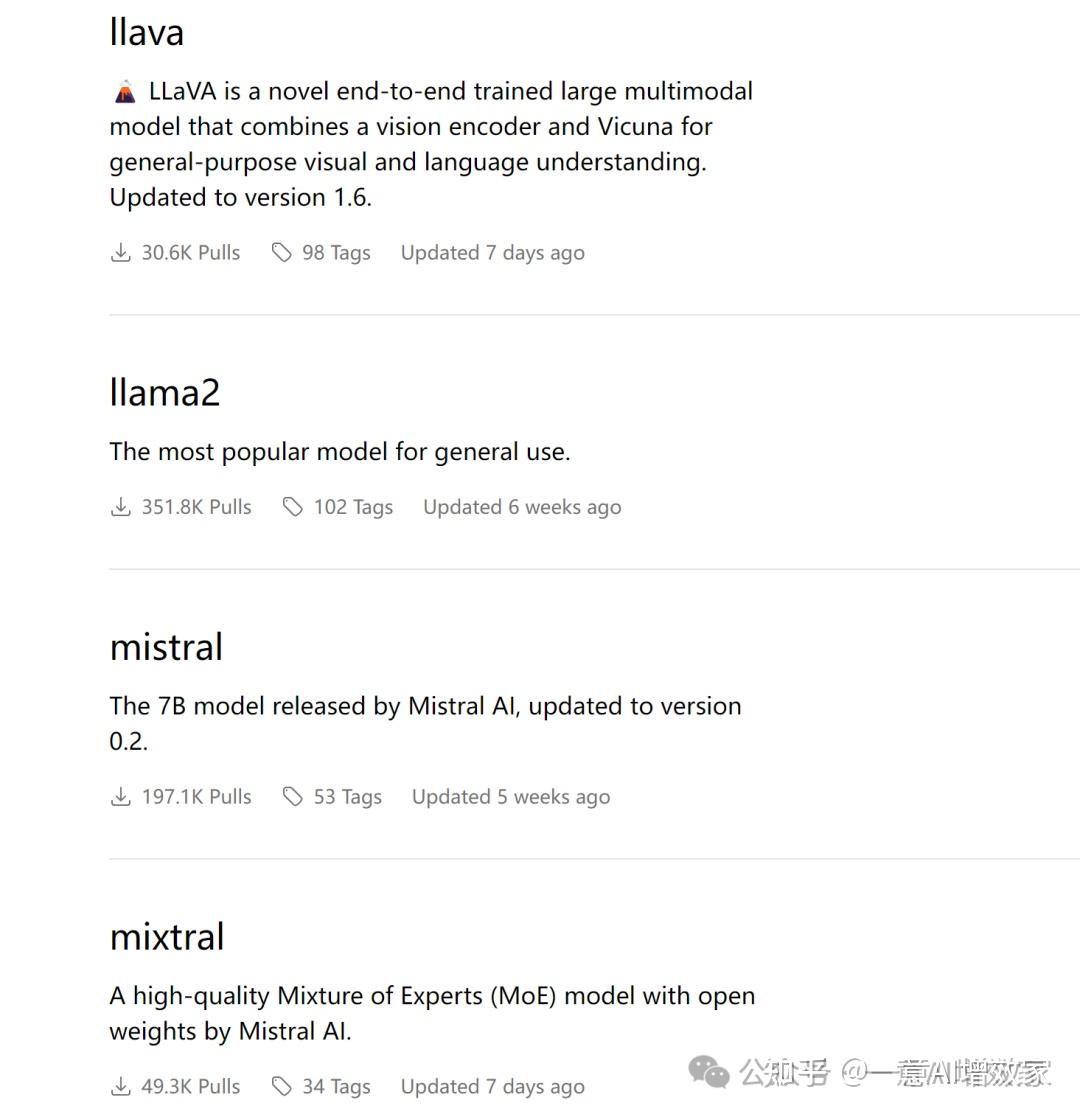The height and width of the screenshot is (1117, 1080).
Task: Click the WeChat logo in the watermark
Action: pyautogui.click(x=709, y=1074)
